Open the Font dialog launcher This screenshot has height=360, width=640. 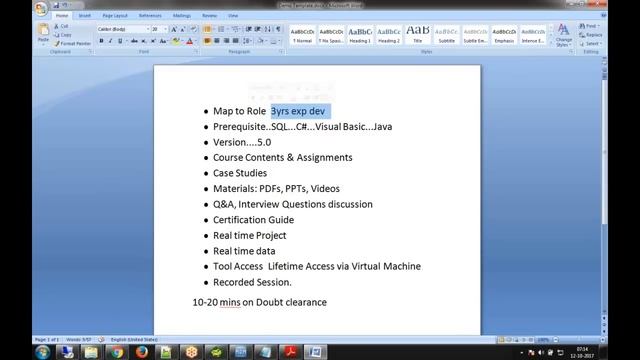point(196,52)
